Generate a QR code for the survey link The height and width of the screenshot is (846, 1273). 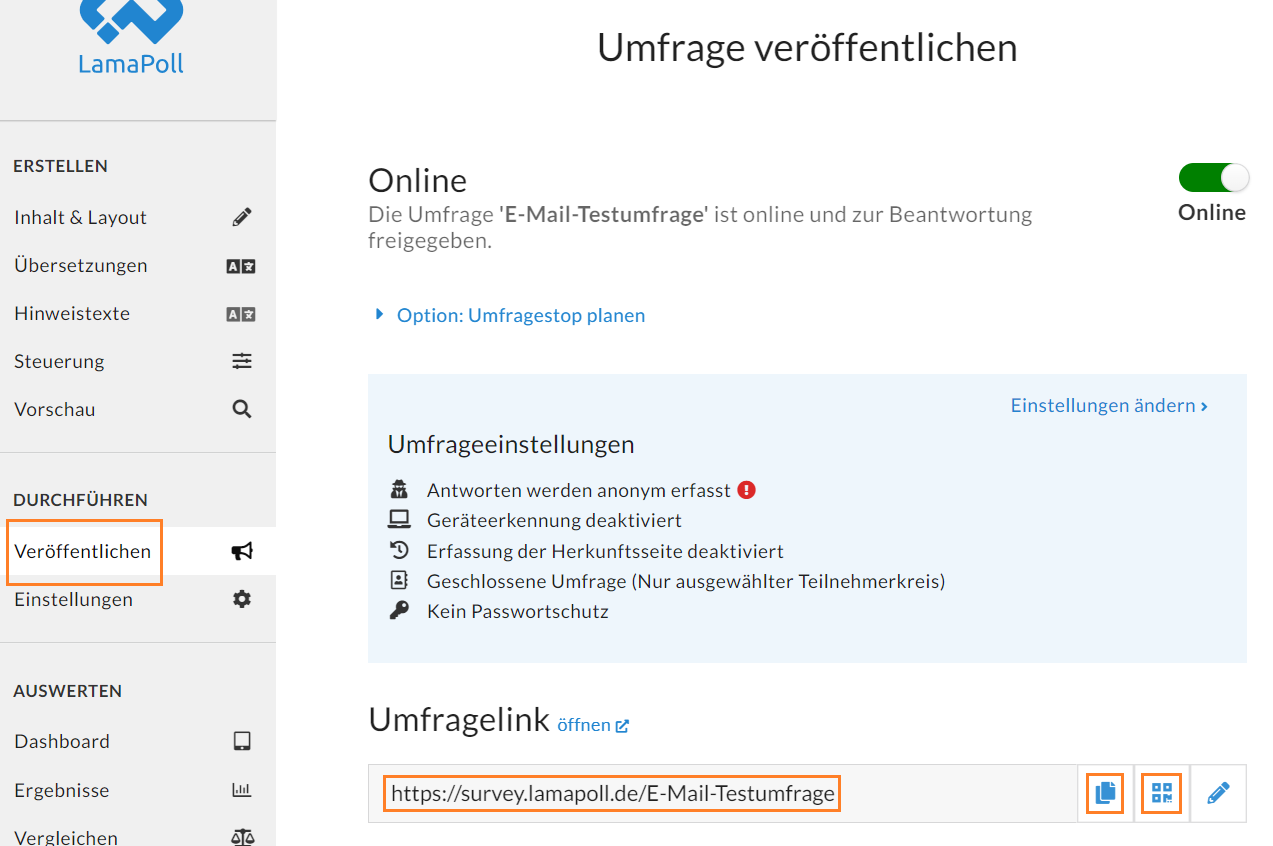1162,794
